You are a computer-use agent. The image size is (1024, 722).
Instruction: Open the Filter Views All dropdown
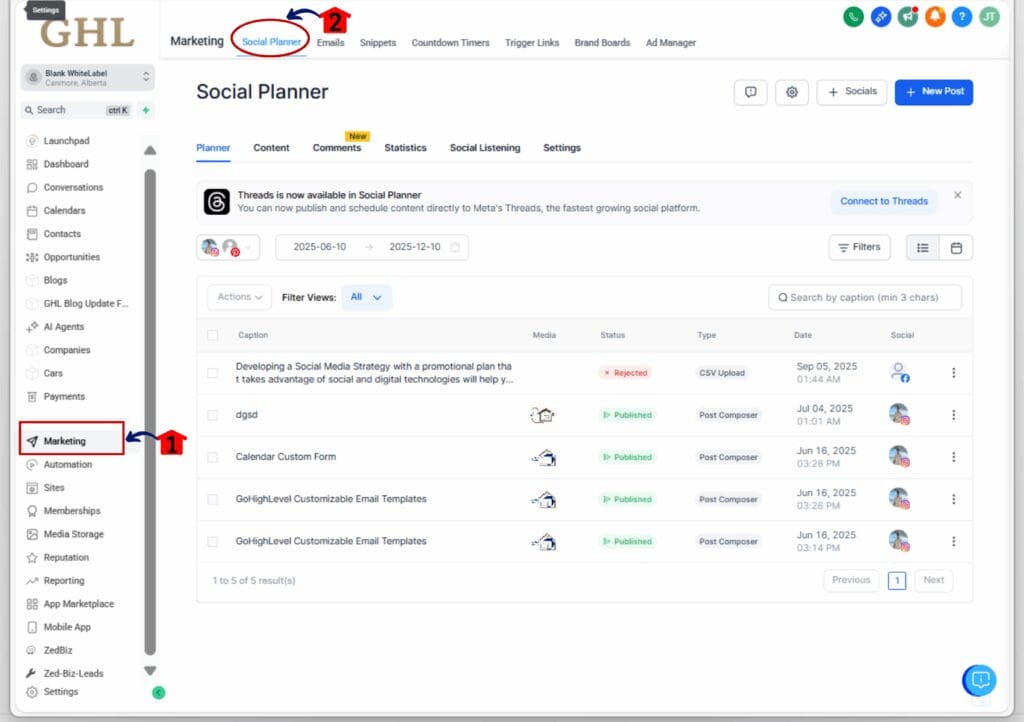366,297
